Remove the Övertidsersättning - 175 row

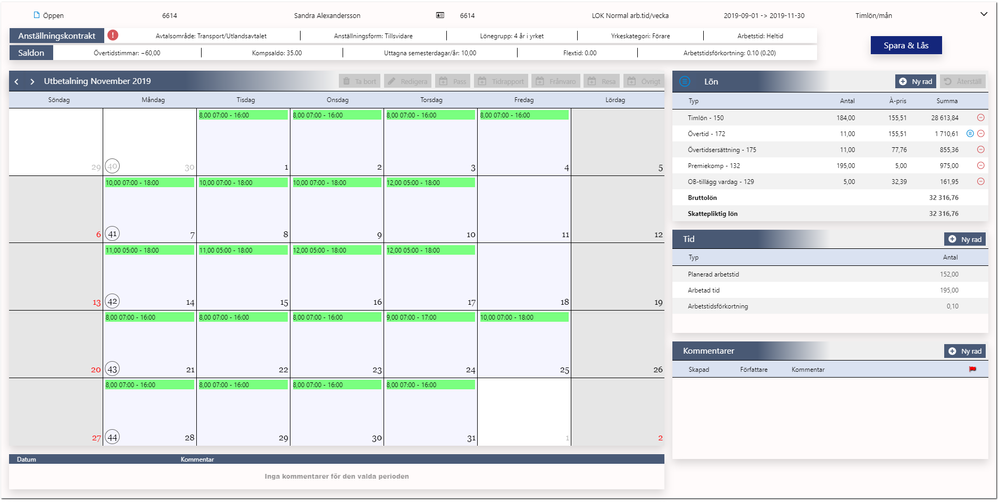point(981,150)
